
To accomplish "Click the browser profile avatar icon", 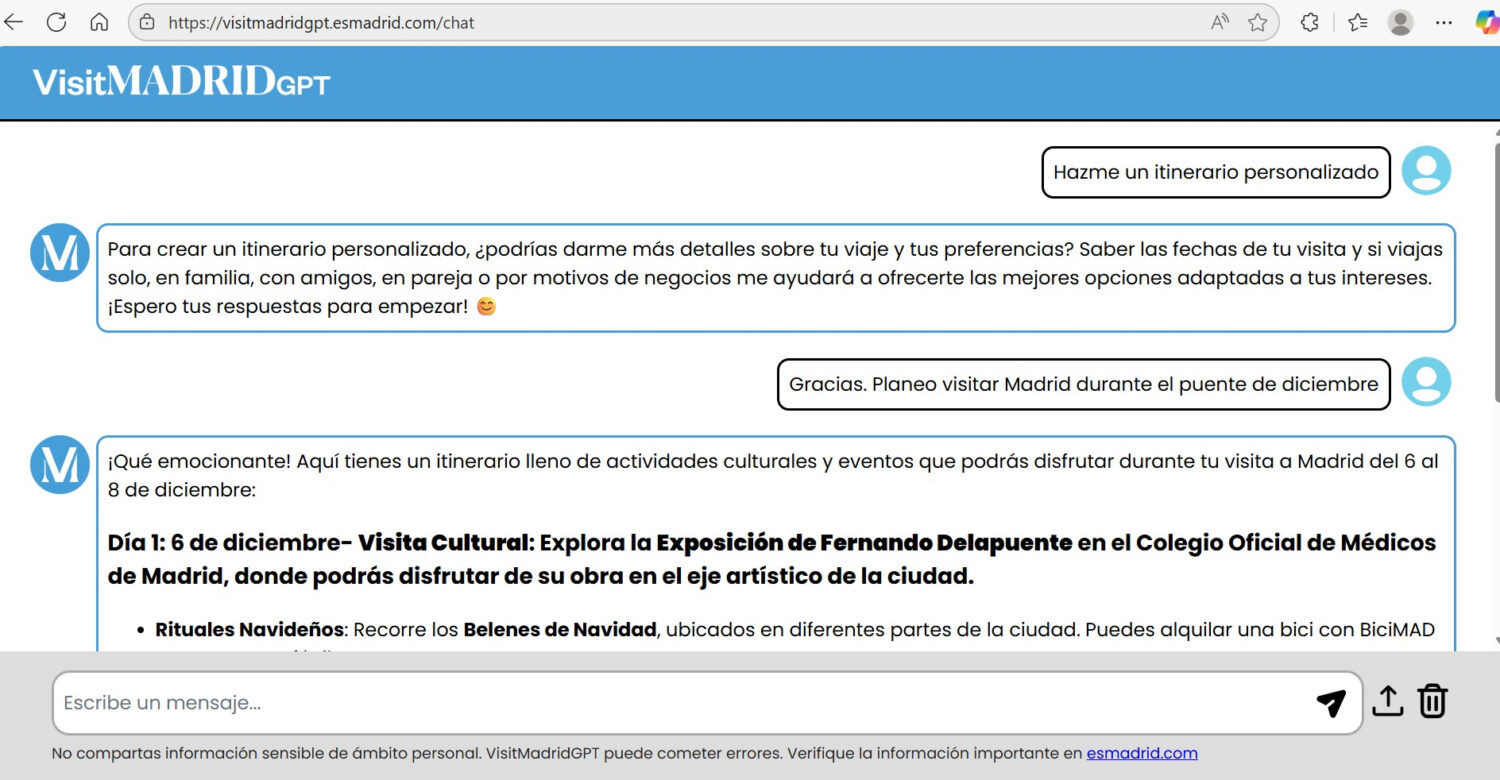I will click(1401, 22).
